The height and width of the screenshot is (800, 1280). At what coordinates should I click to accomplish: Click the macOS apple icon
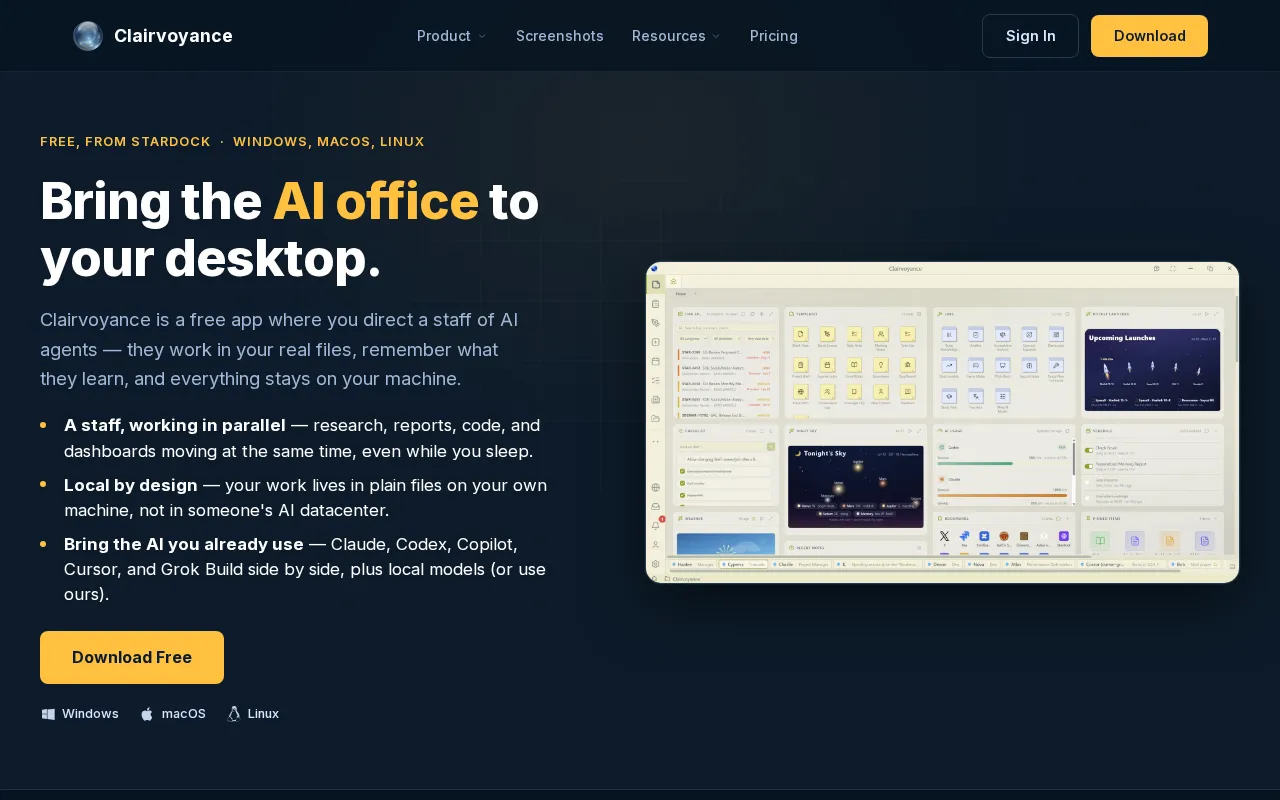pyautogui.click(x=147, y=714)
